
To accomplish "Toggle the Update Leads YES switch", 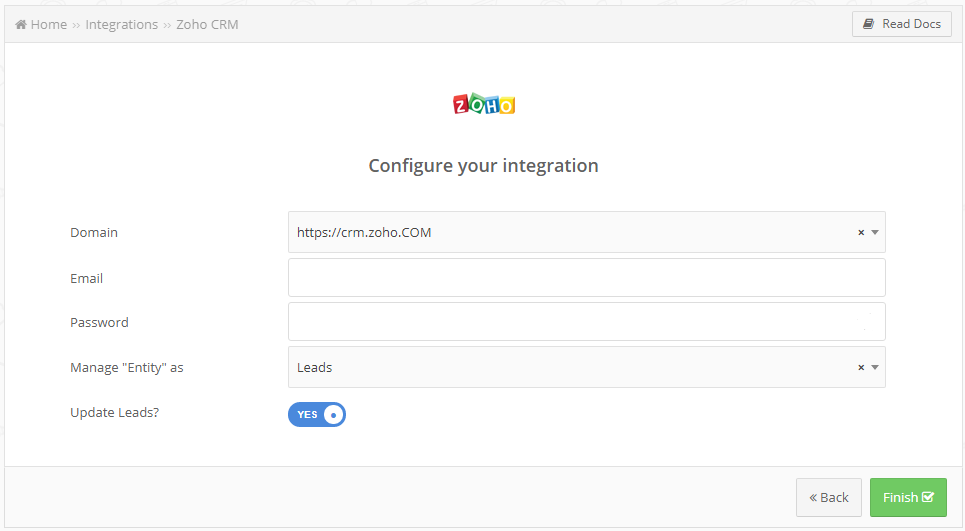I will pos(317,415).
